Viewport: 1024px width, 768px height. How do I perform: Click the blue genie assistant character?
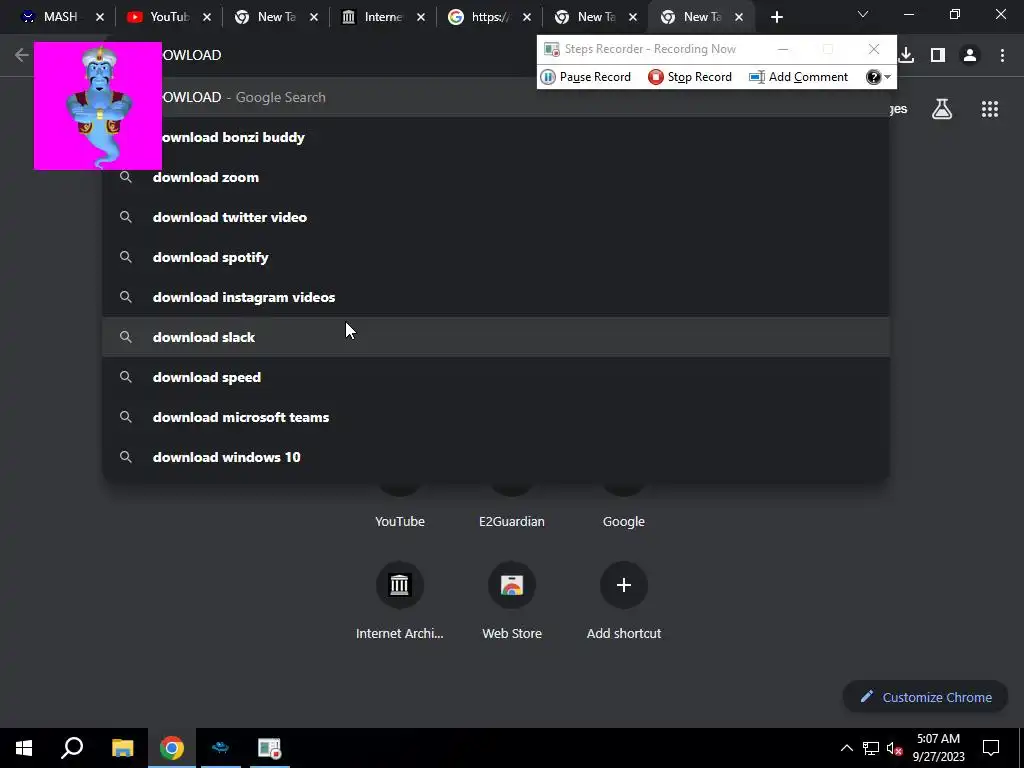click(98, 106)
